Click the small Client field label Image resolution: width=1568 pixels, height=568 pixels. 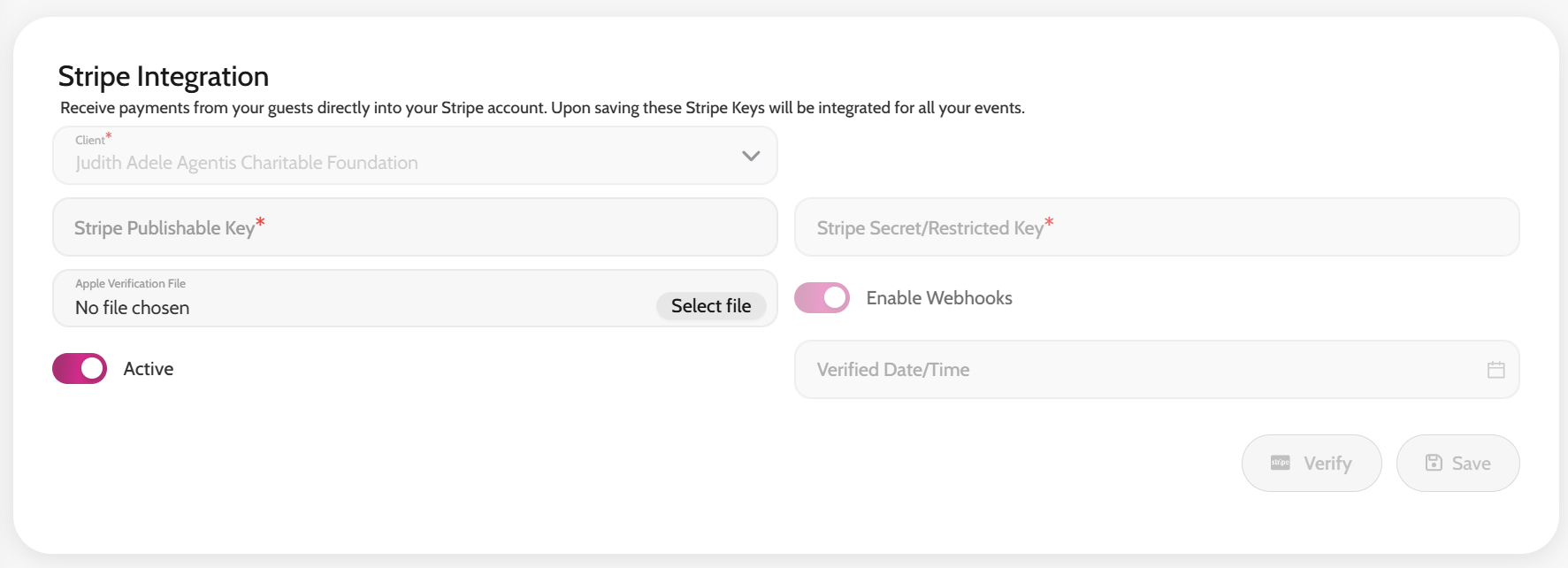coord(90,140)
